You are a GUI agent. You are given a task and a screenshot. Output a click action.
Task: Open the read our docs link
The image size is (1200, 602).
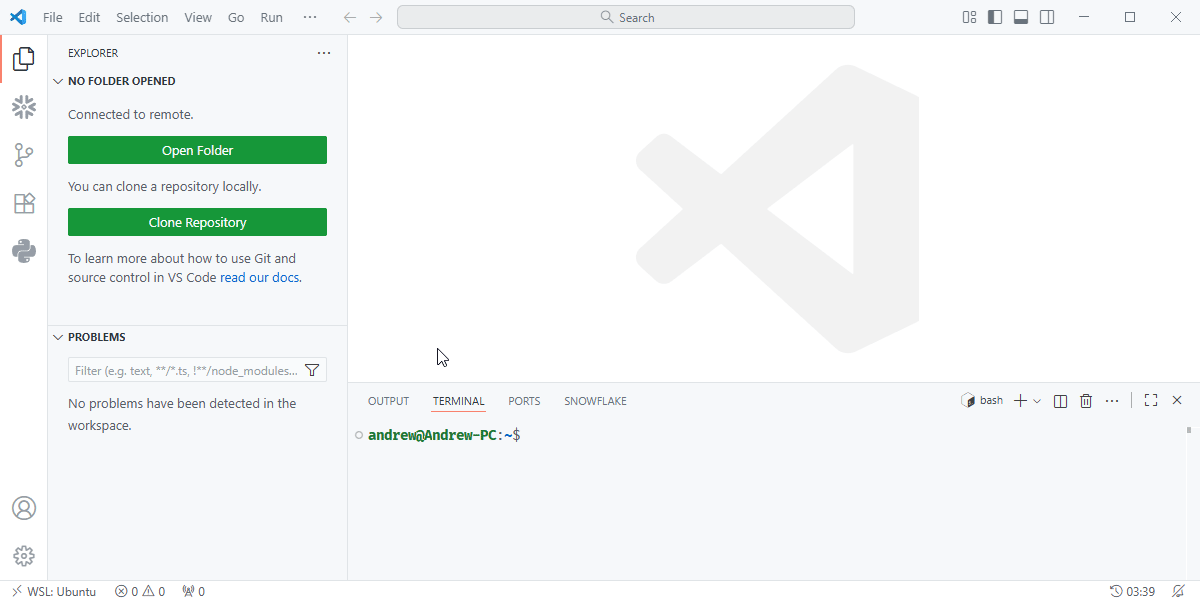[x=259, y=277]
